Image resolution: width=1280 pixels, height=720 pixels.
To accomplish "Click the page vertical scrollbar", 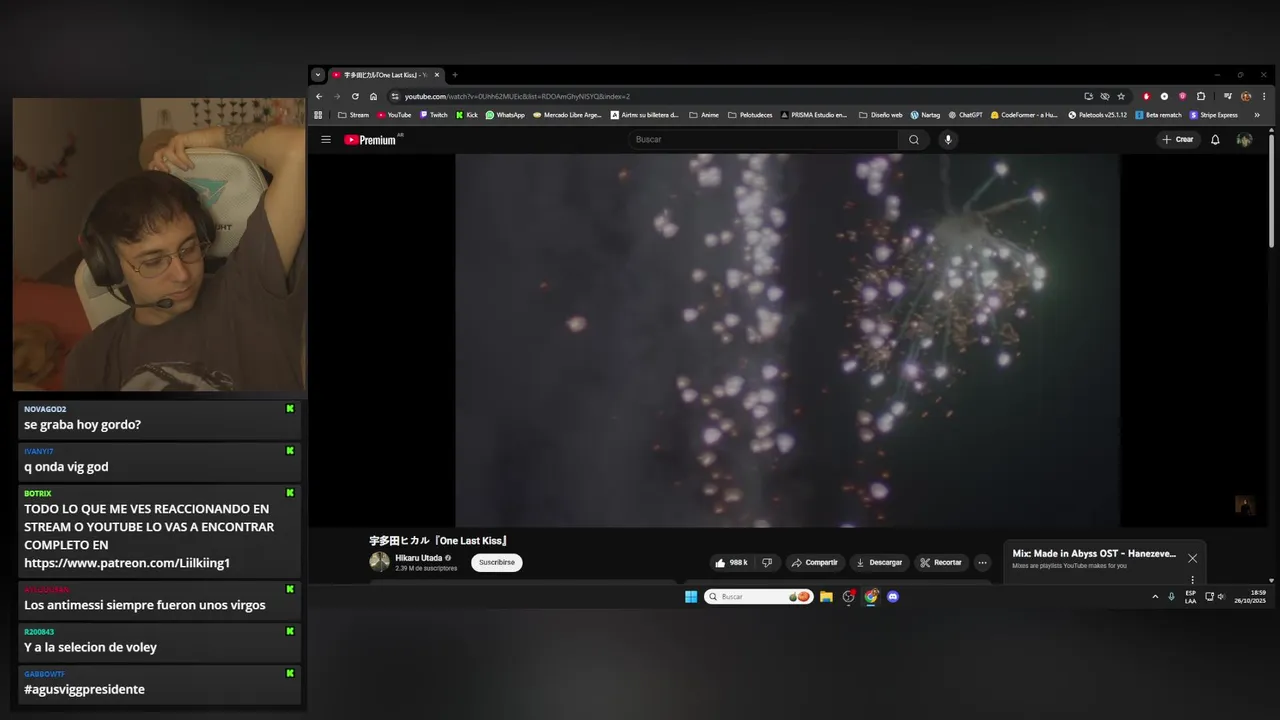I will [x=1271, y=190].
